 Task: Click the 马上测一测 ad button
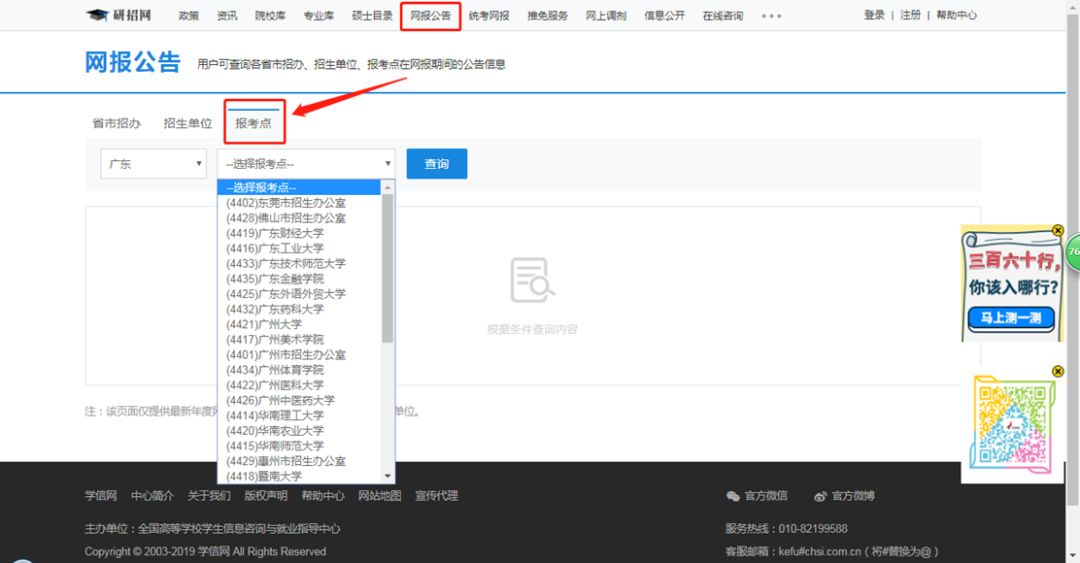tap(1011, 318)
